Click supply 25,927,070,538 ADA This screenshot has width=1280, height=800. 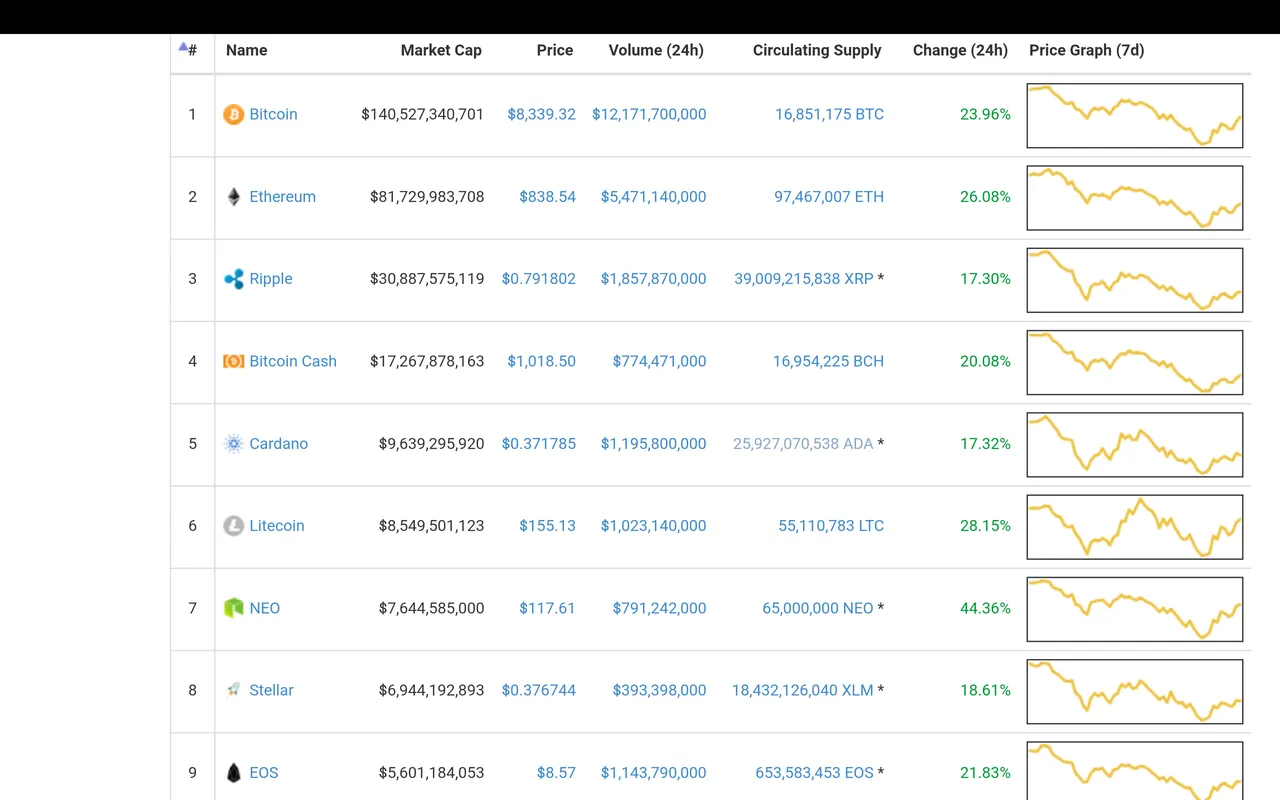coord(803,444)
